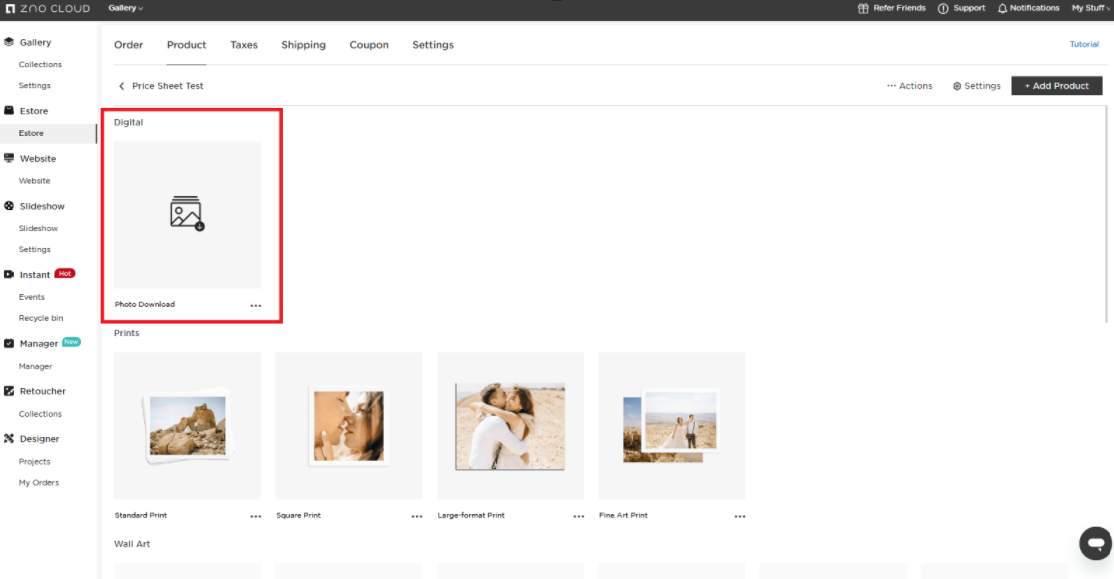1114x579 pixels.
Task: Click the Support help icon
Action: pyautogui.click(x=943, y=8)
